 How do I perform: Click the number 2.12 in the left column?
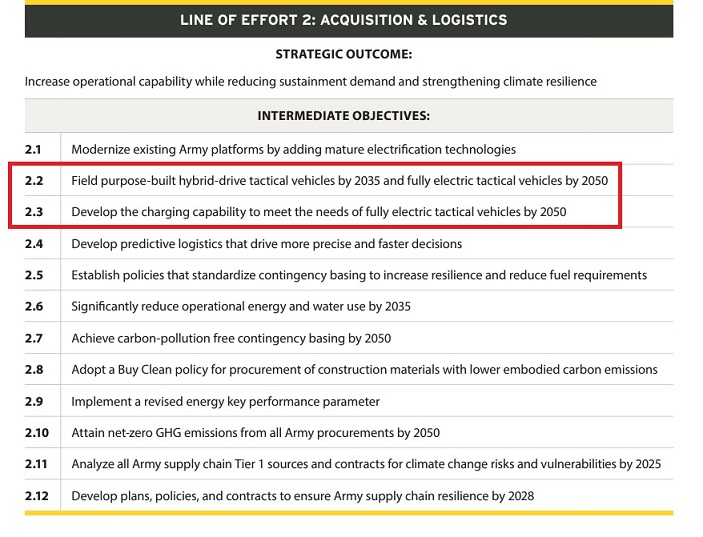tap(37, 495)
